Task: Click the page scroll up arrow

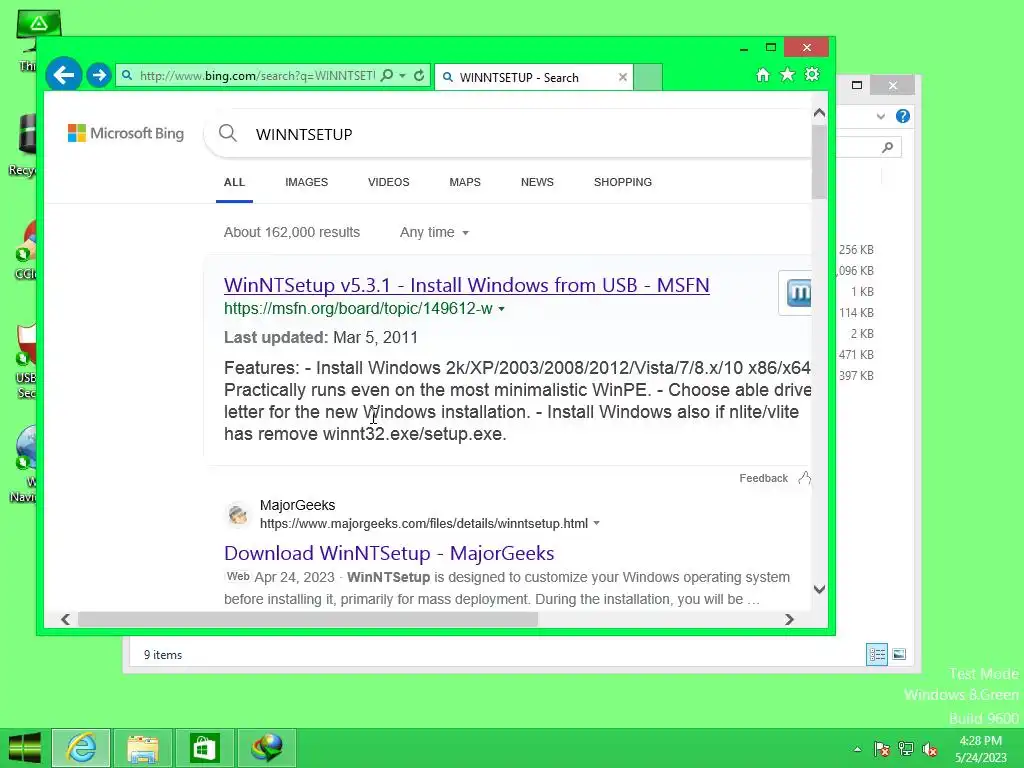Action: 820,113
